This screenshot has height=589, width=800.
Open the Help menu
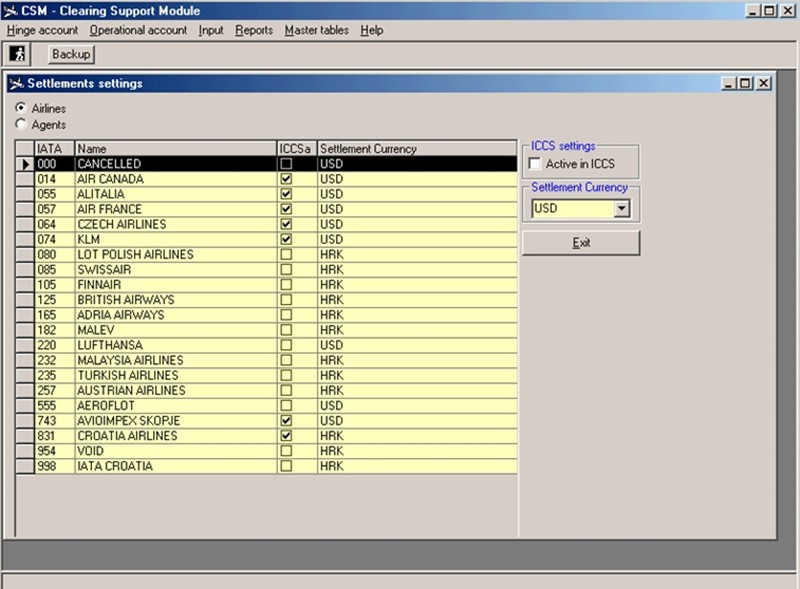click(371, 30)
